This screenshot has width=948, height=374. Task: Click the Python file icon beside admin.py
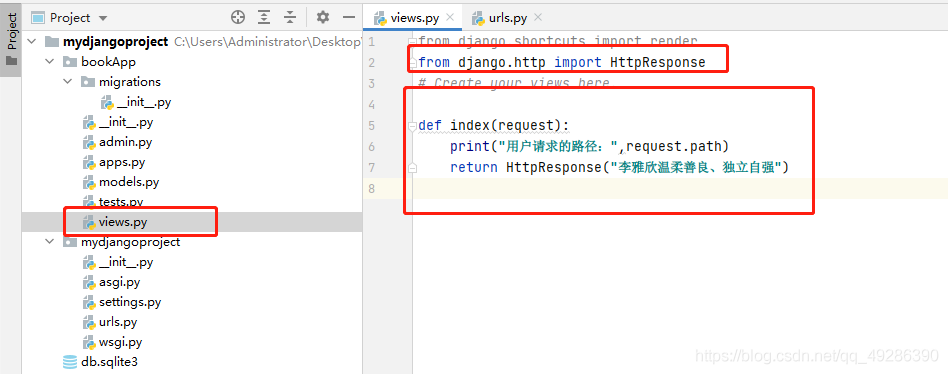click(89, 143)
